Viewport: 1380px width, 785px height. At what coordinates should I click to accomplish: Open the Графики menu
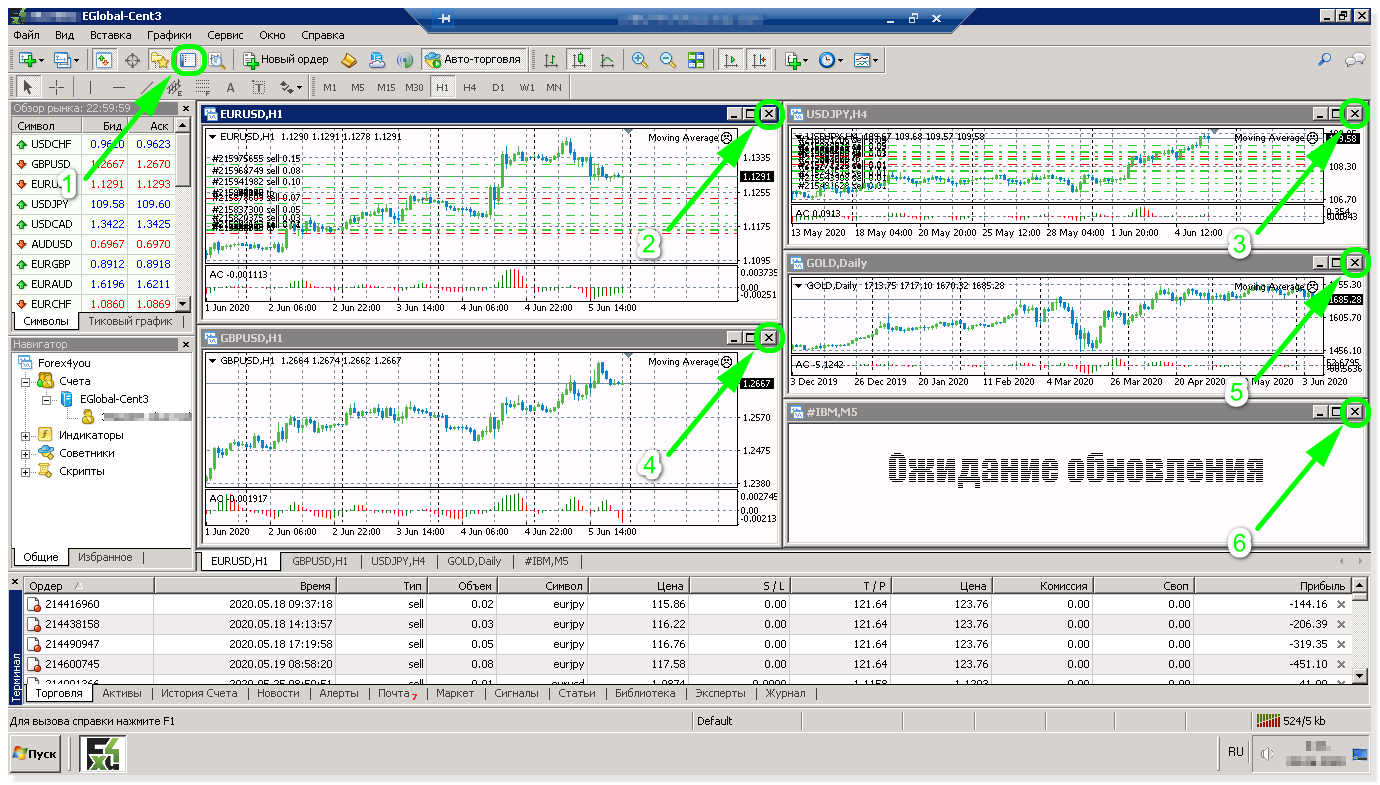click(x=169, y=35)
